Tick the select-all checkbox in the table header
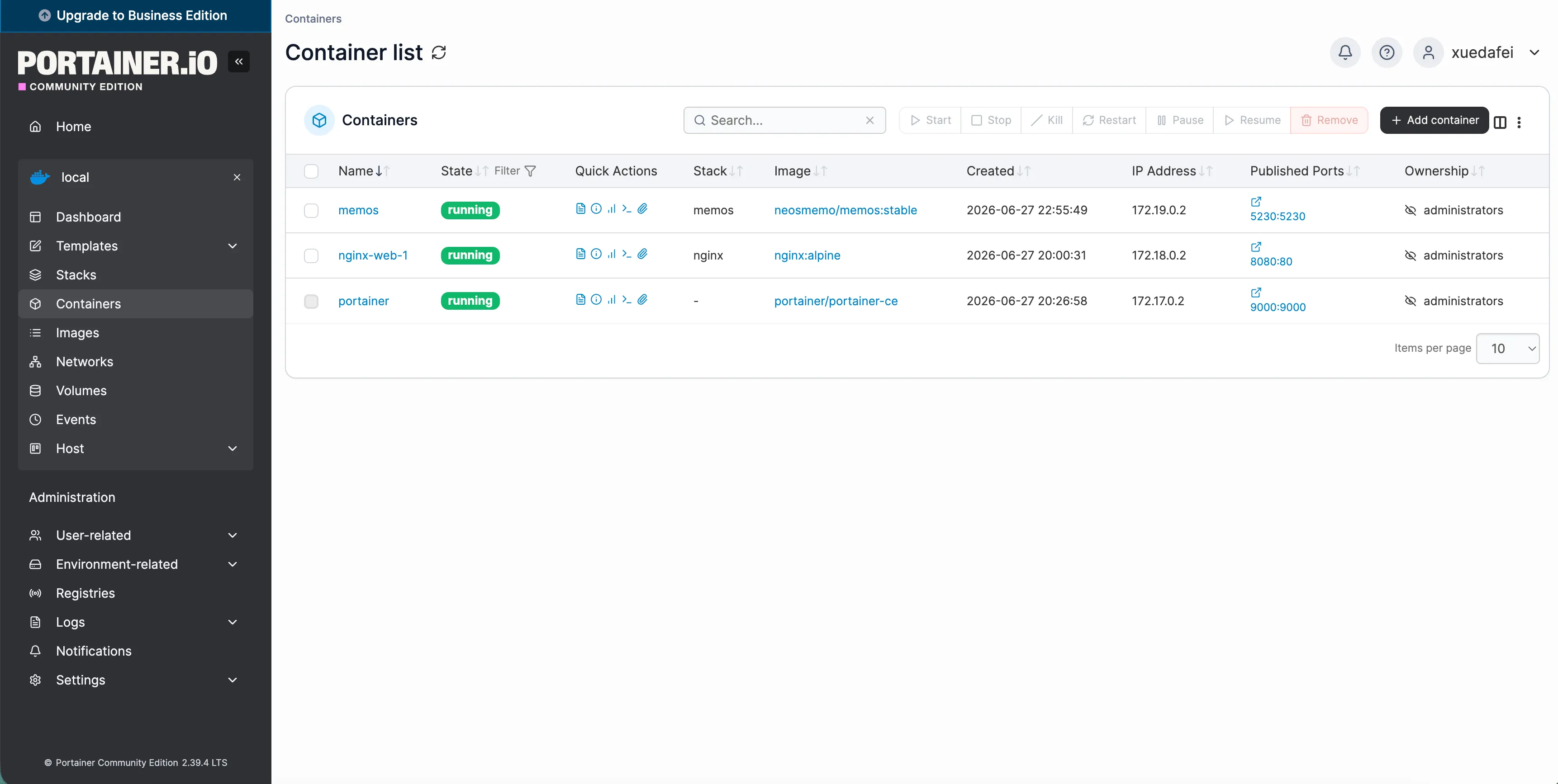Viewport: 1558px width, 784px height. click(x=312, y=171)
